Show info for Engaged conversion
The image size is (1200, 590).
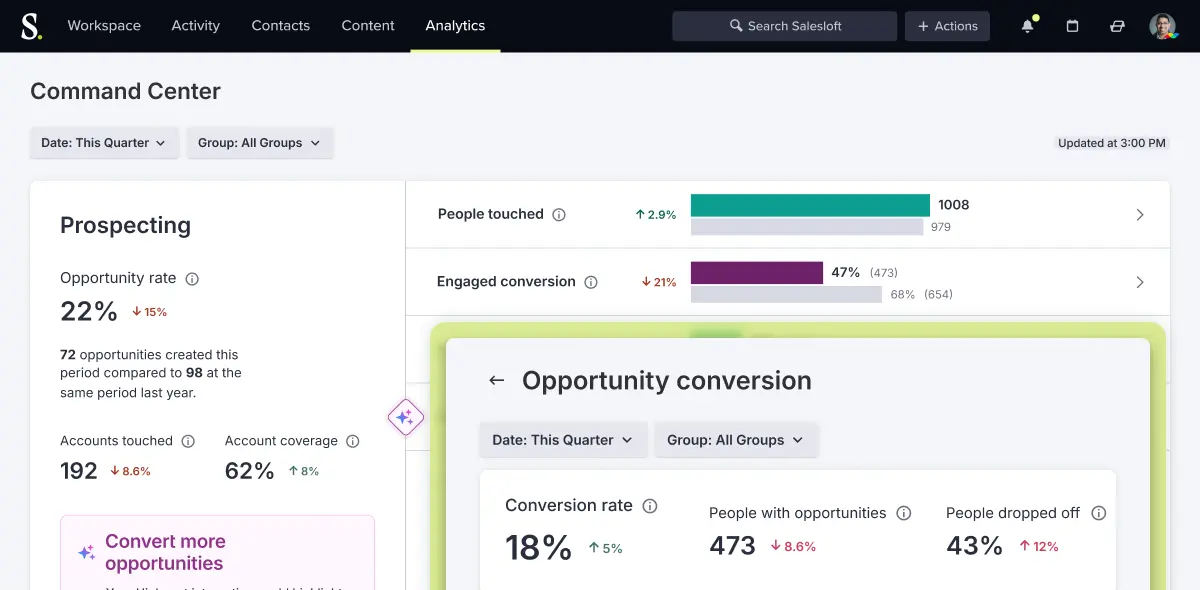(x=591, y=282)
